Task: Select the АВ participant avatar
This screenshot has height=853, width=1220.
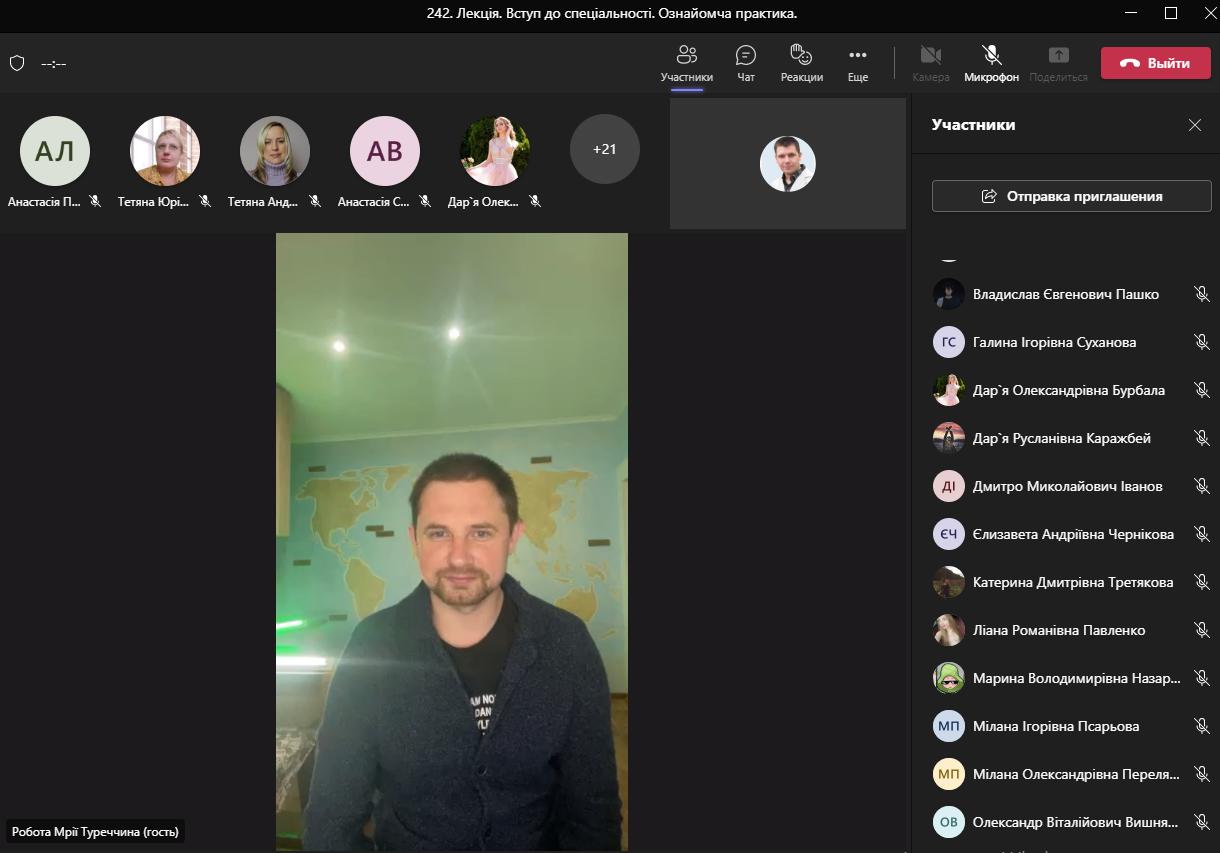Action: [x=385, y=151]
